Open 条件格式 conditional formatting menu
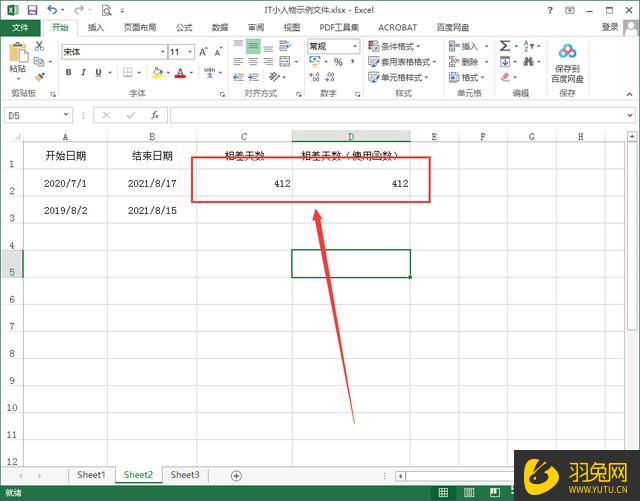This screenshot has width=640, height=501. coord(394,46)
